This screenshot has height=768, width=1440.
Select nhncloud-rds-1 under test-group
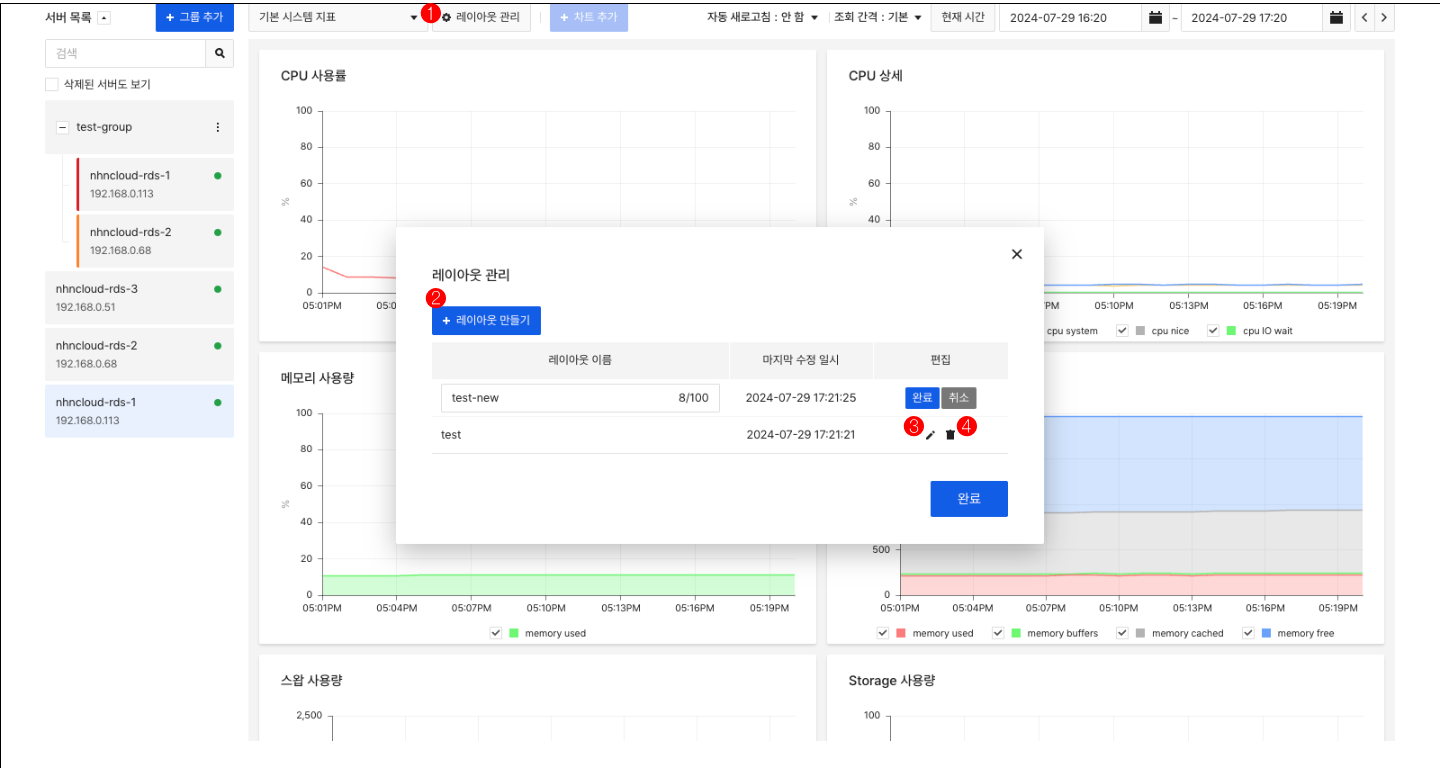155,184
